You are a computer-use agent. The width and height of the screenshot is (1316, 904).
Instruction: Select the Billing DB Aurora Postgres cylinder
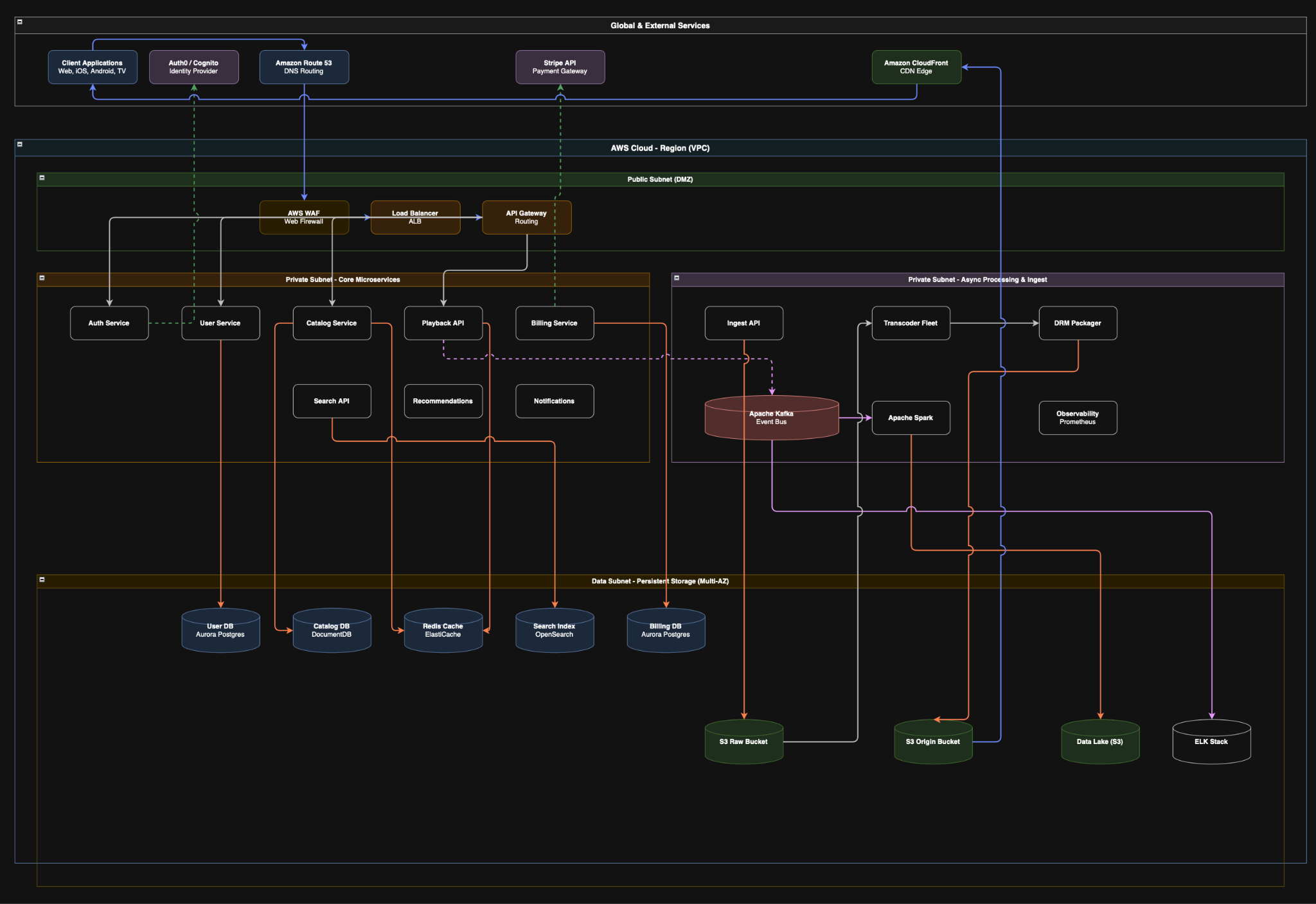[666, 630]
